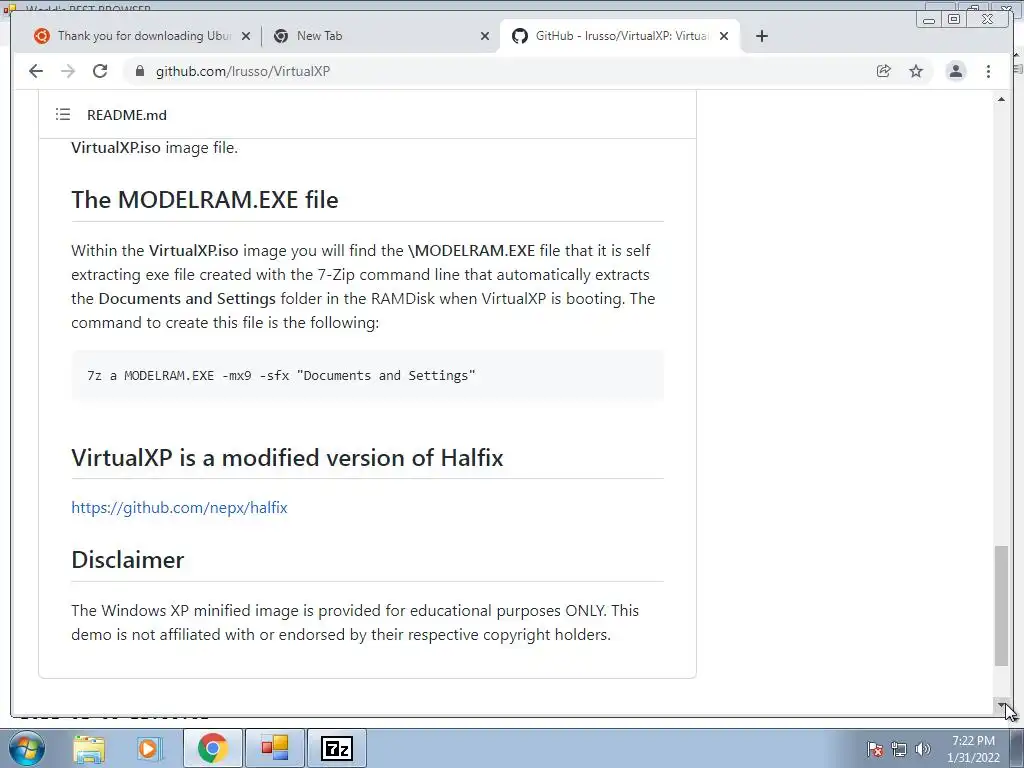Viewport: 1024px width, 768px height.
Task: Open the Chrome profile menu
Action: click(955, 71)
